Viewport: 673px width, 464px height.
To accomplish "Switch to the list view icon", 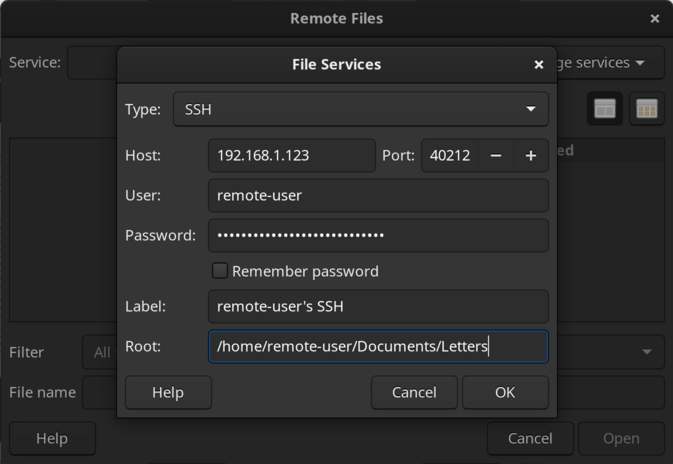I will pos(605,109).
